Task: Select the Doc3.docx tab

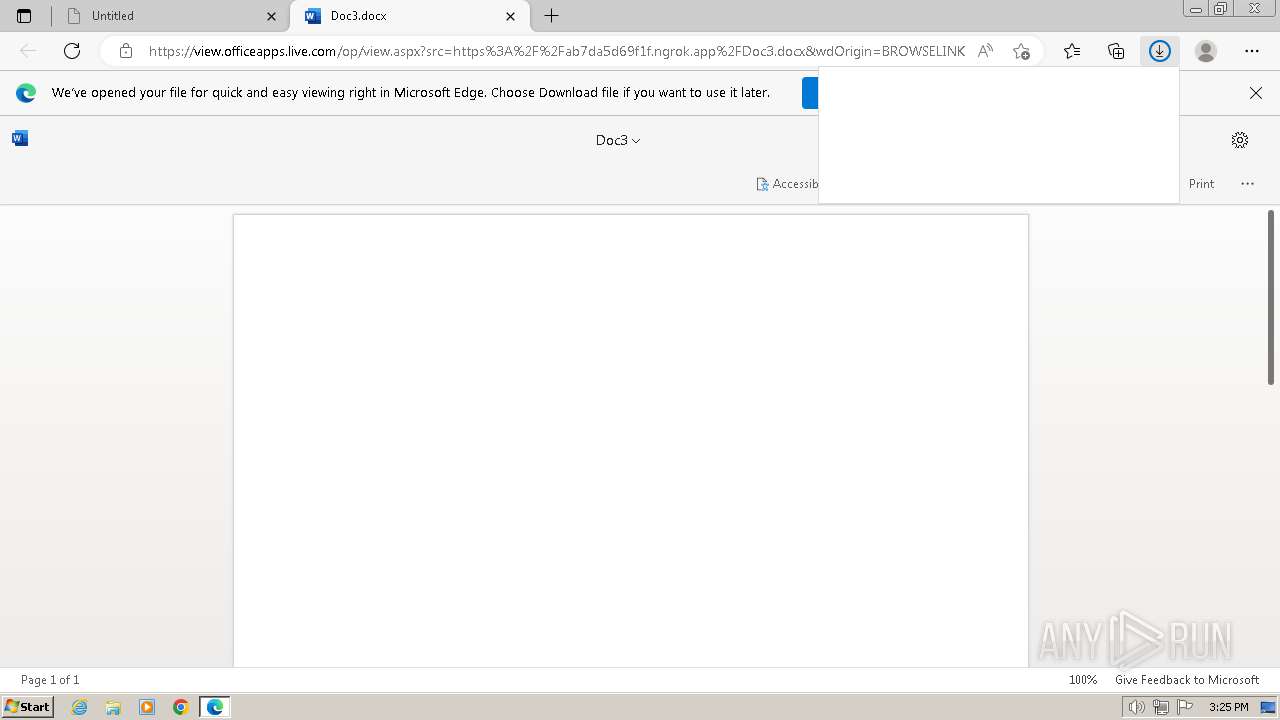Action: [408, 16]
